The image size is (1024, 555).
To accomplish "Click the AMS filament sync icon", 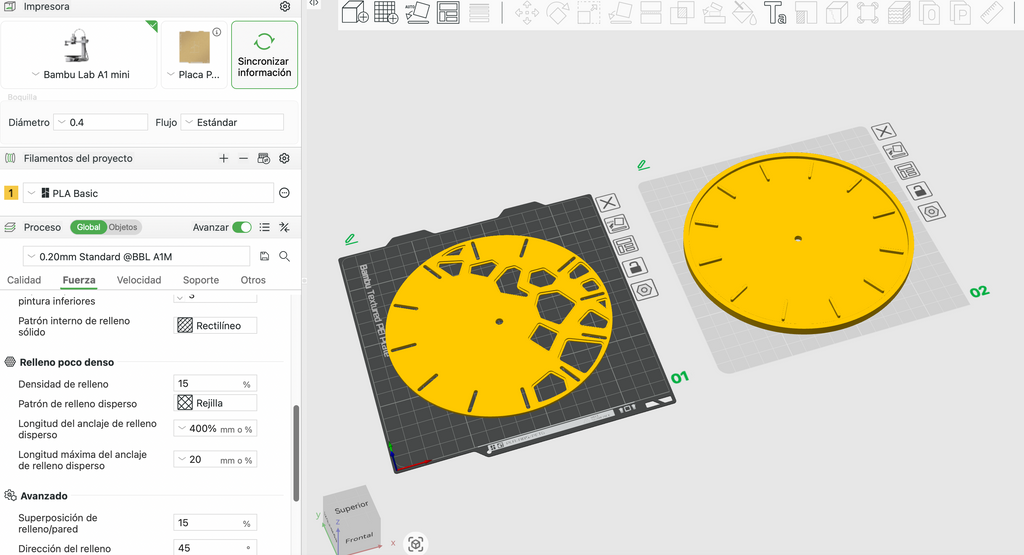I will coord(263,158).
